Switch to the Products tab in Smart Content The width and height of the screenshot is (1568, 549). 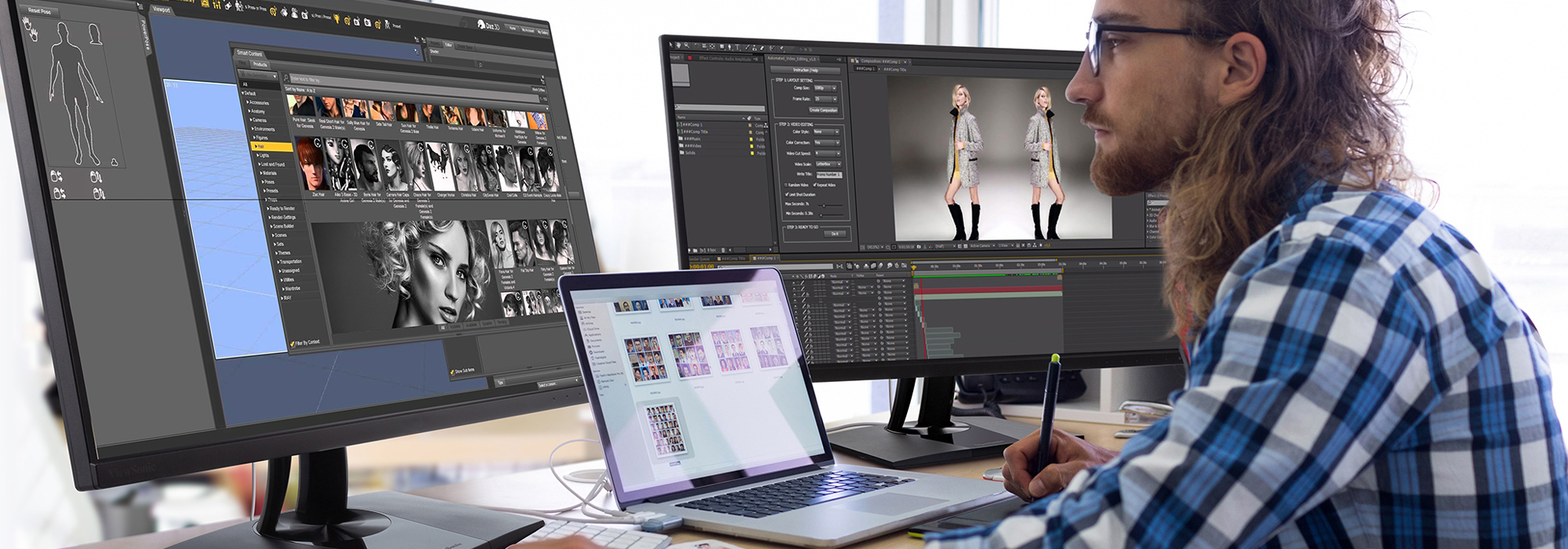[260, 65]
